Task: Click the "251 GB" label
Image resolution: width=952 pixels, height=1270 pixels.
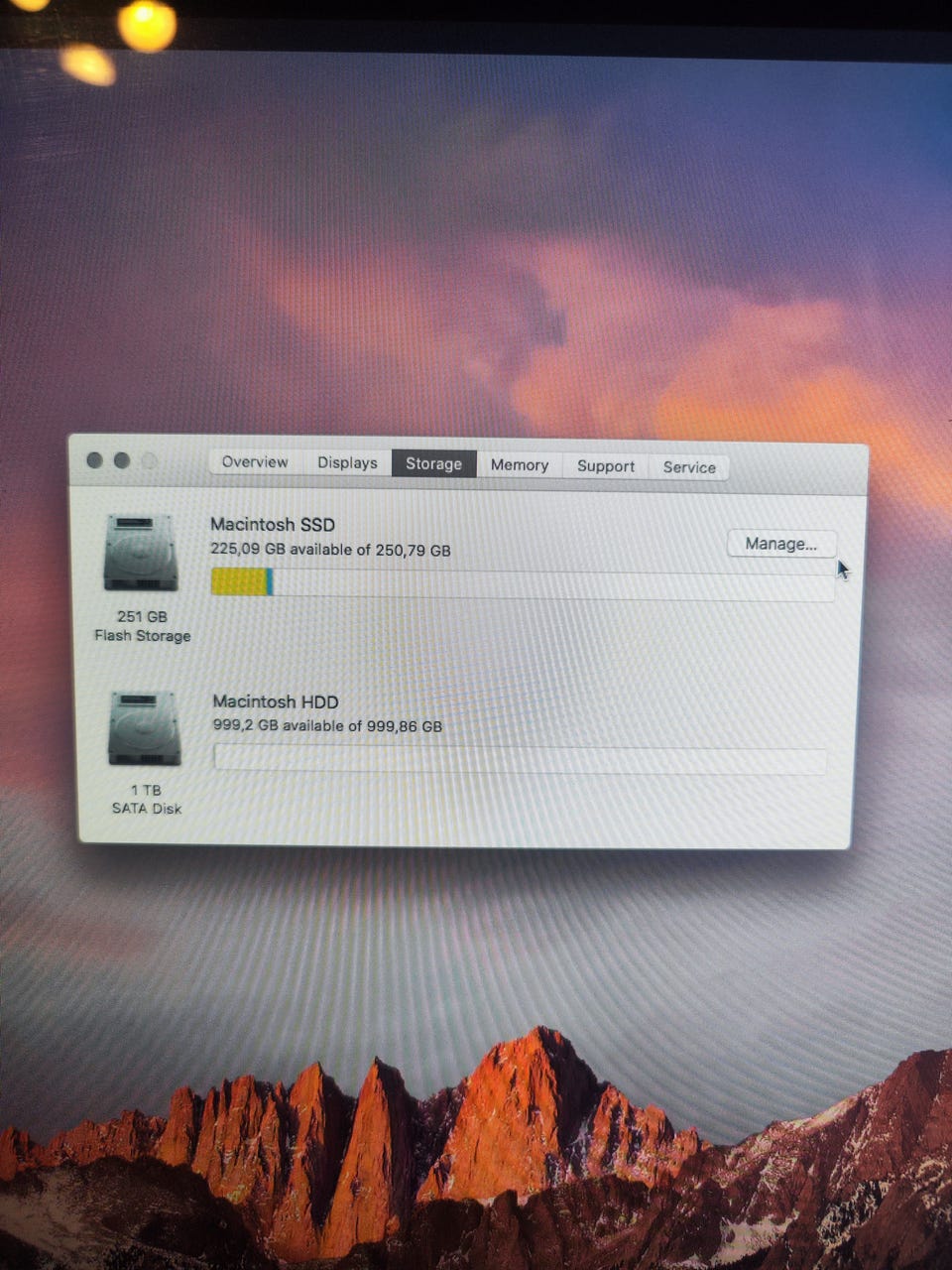Action: click(x=142, y=616)
